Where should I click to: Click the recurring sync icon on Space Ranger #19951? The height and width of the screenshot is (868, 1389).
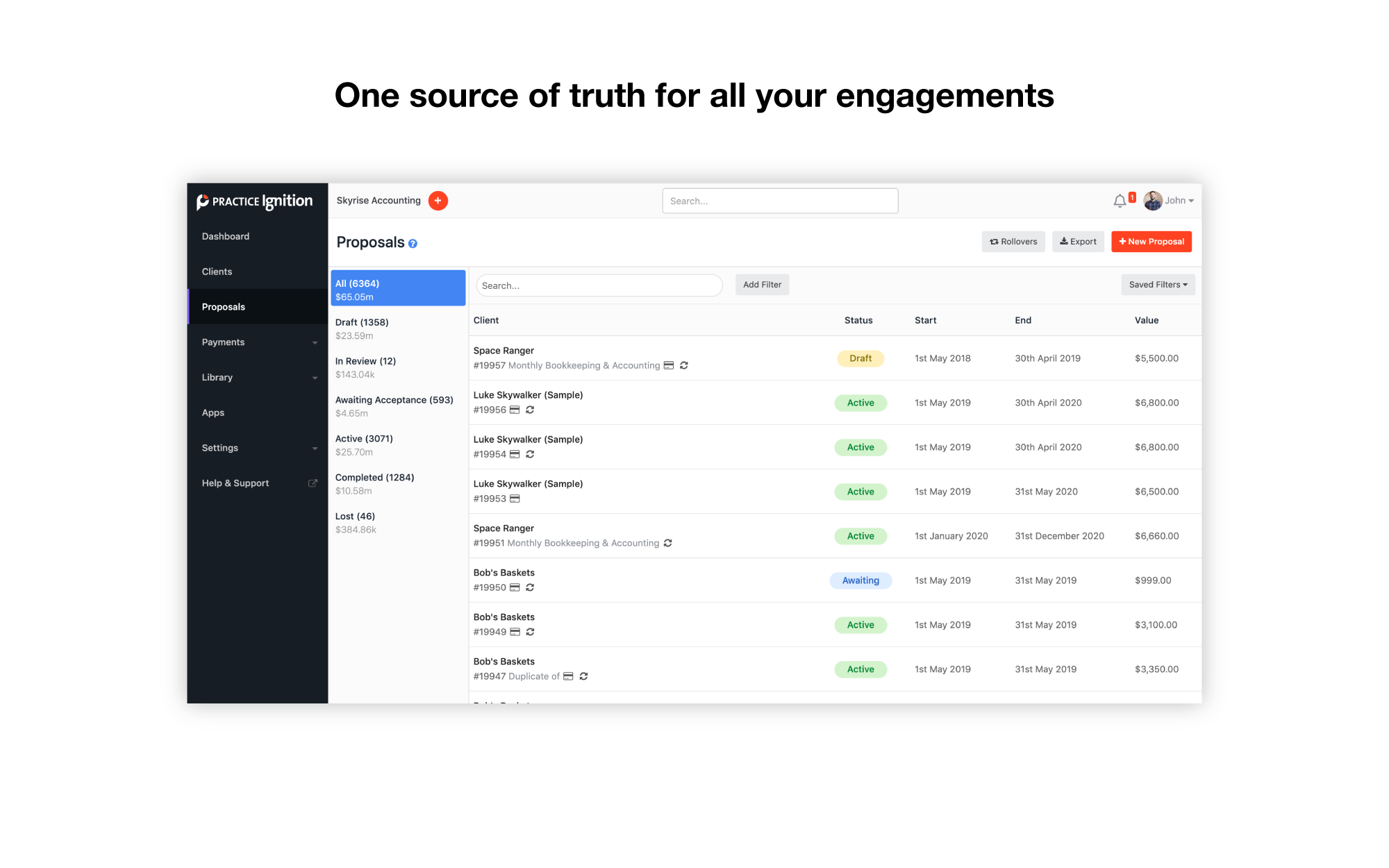pos(669,542)
